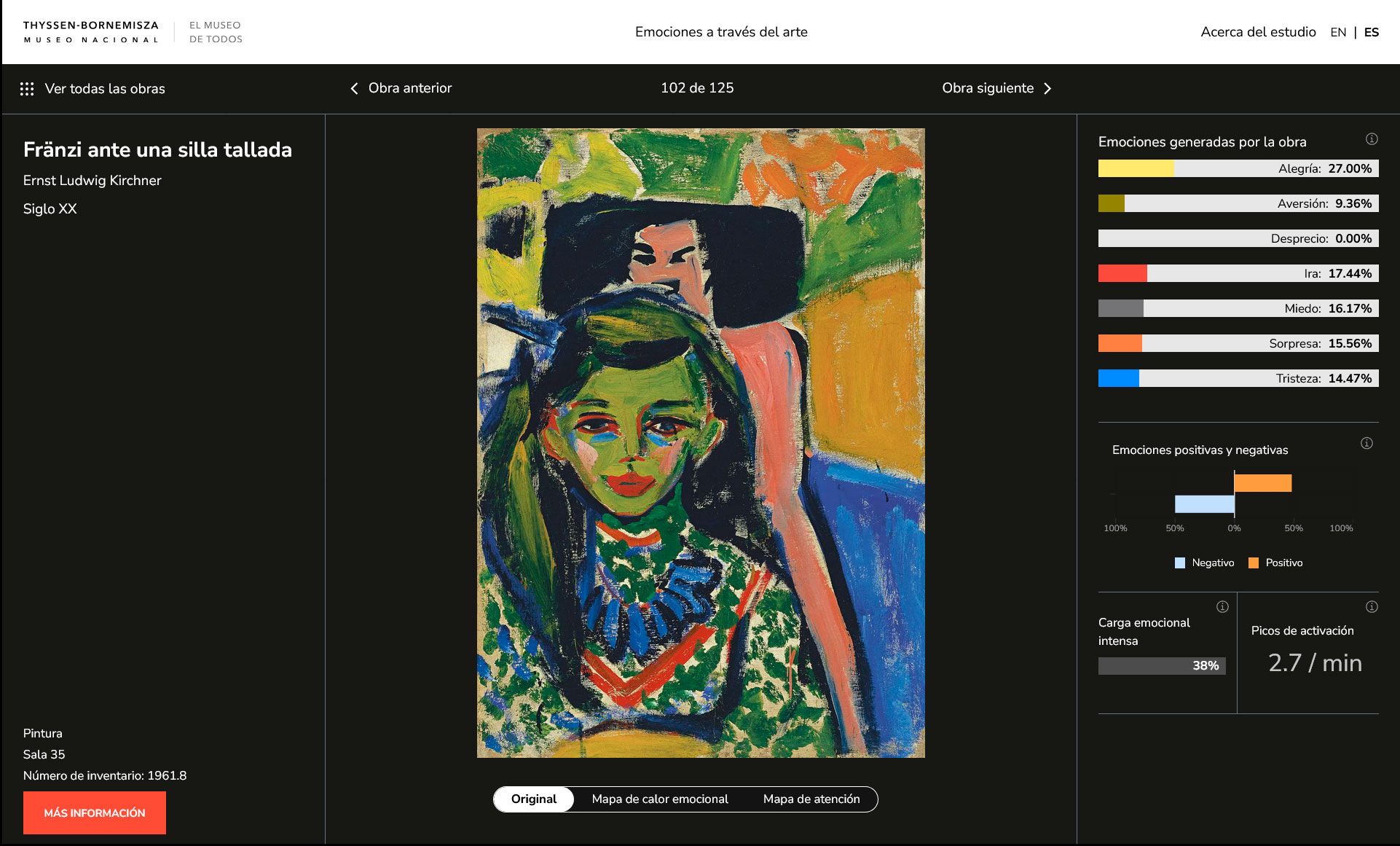Go to Obra siguiente
Viewport: 1400px width, 846px height.
point(988,88)
